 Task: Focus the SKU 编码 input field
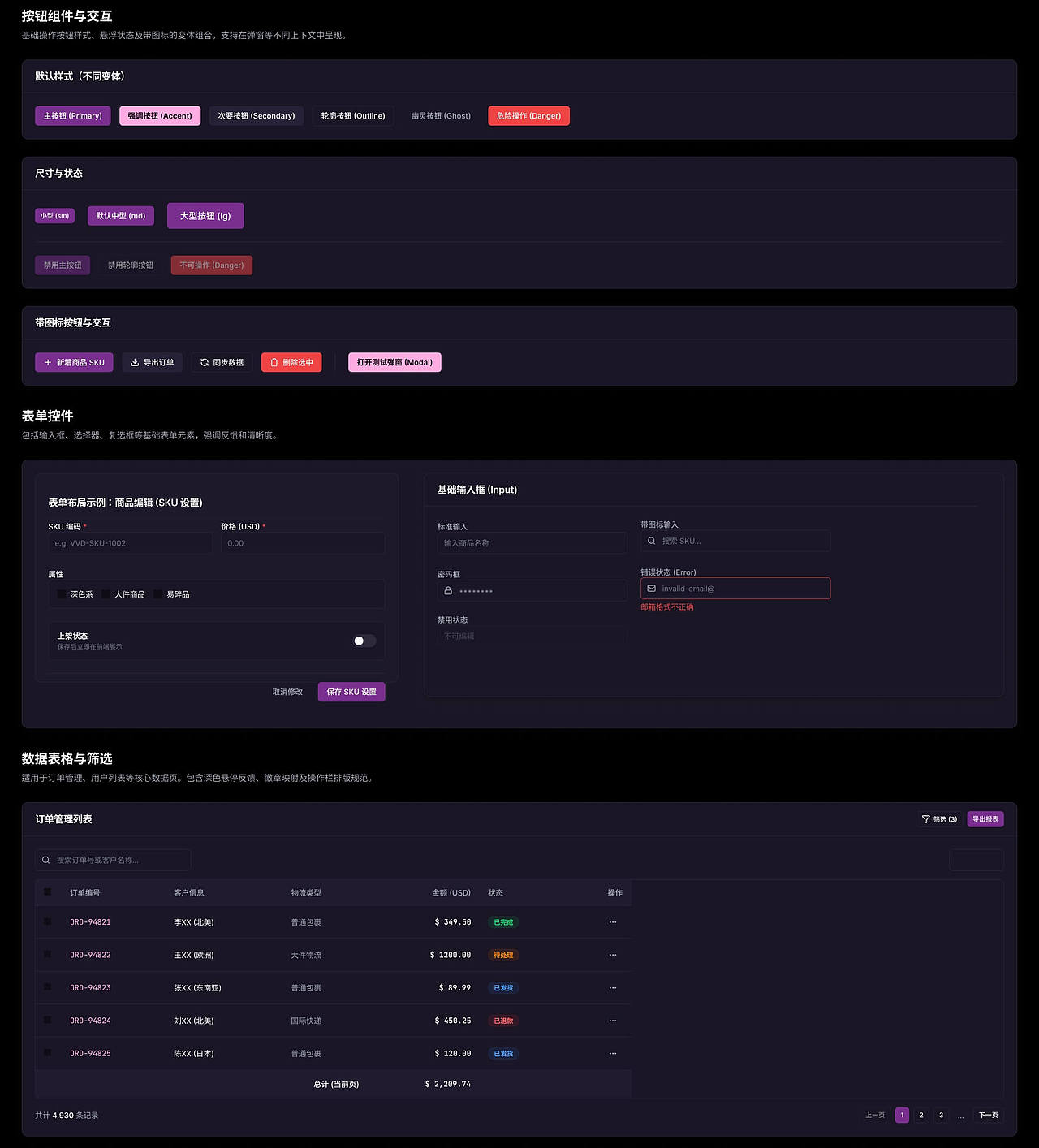point(130,543)
